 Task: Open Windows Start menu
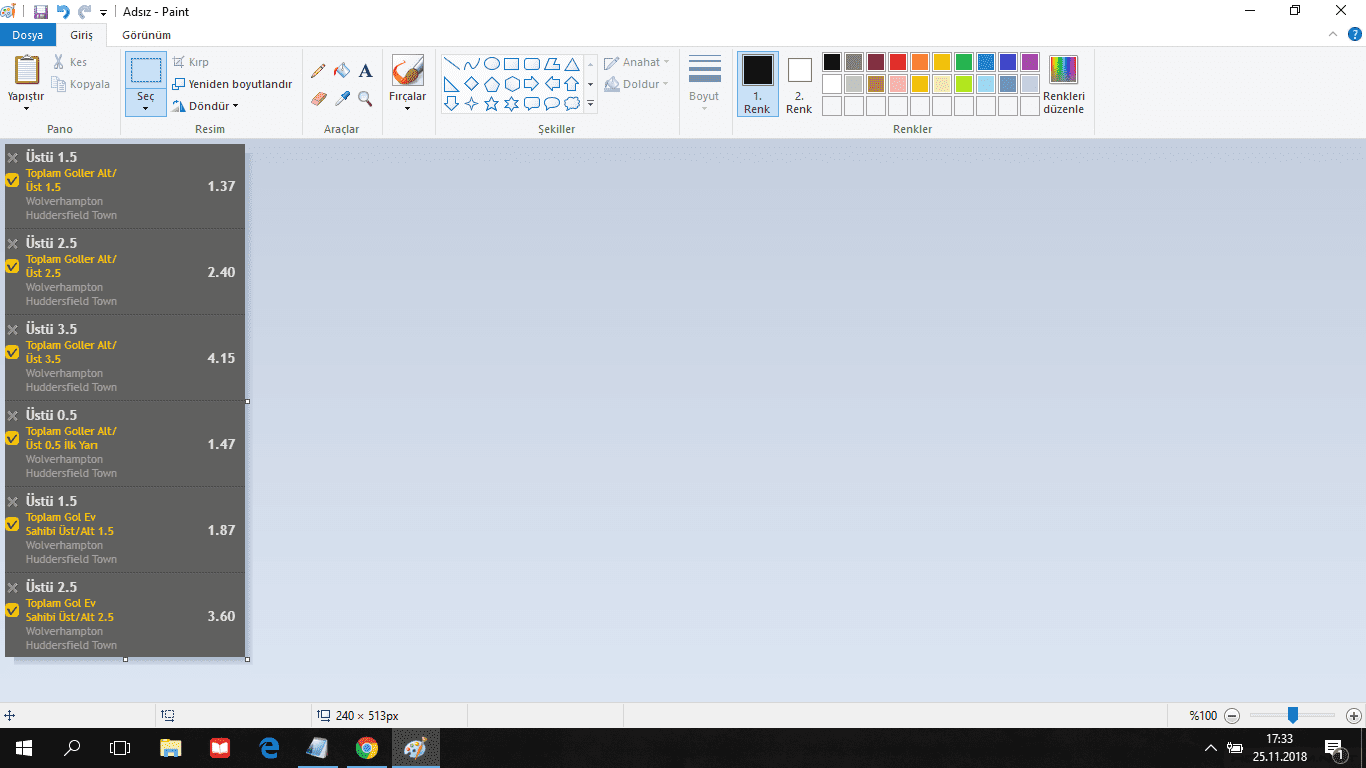click(23, 747)
